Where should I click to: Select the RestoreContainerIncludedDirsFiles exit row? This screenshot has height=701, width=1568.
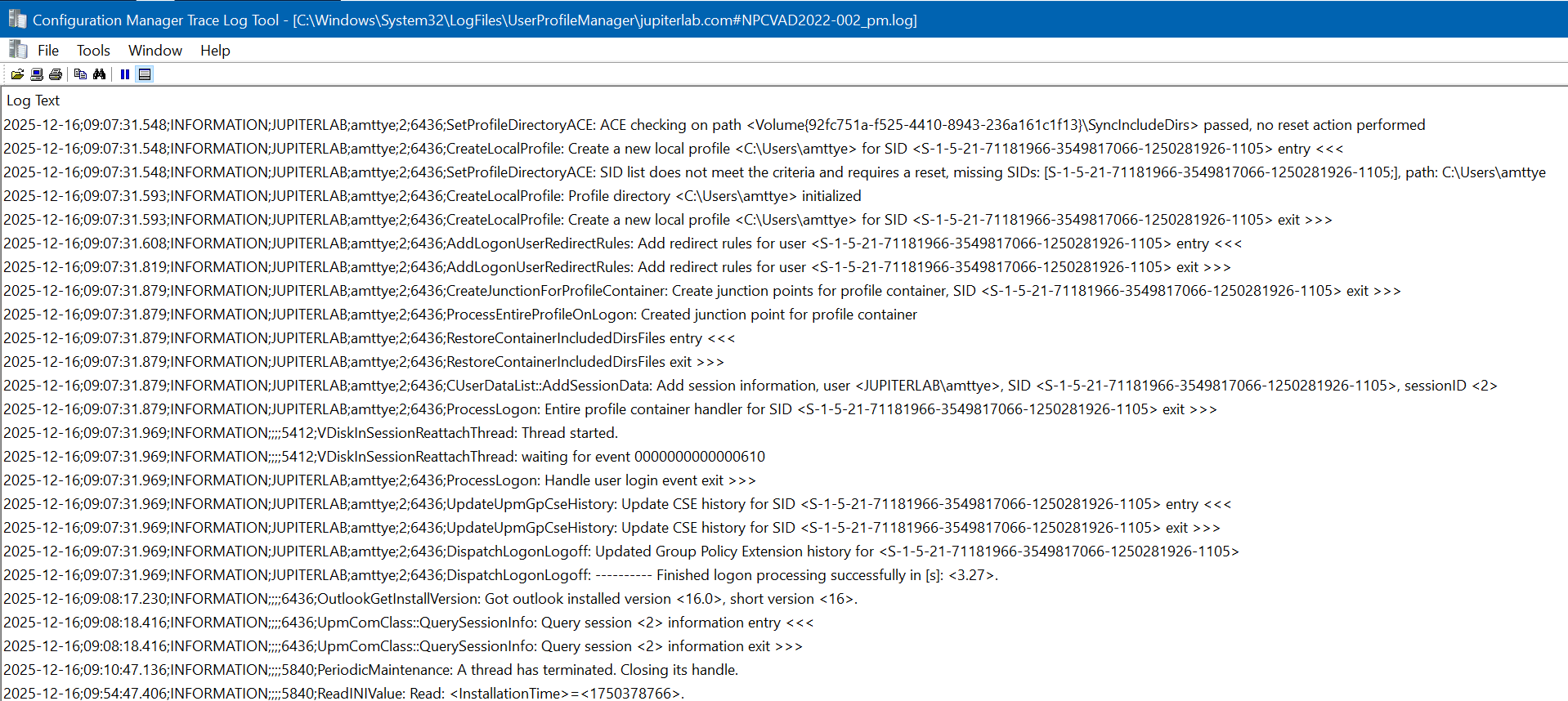click(784, 362)
